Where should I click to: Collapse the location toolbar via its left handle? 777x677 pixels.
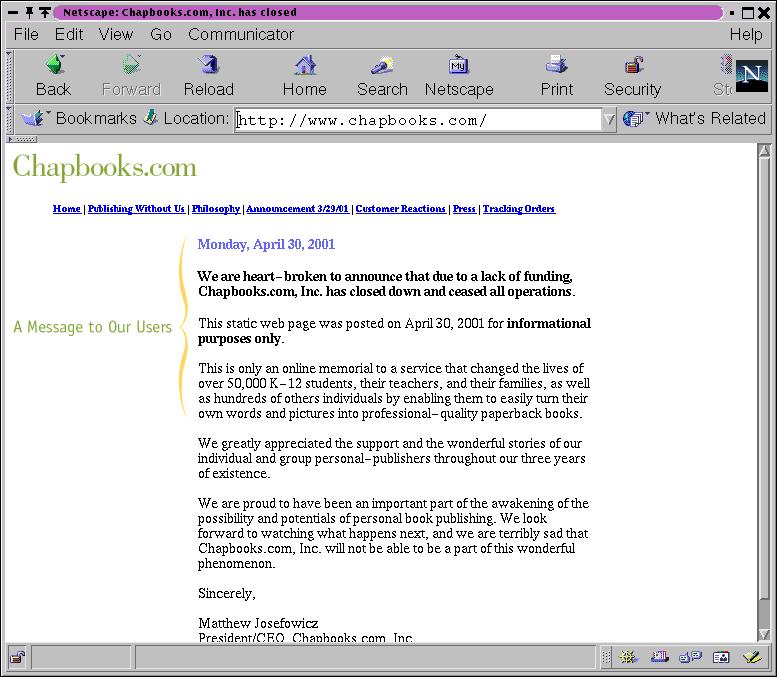pyautogui.click(x=9, y=119)
